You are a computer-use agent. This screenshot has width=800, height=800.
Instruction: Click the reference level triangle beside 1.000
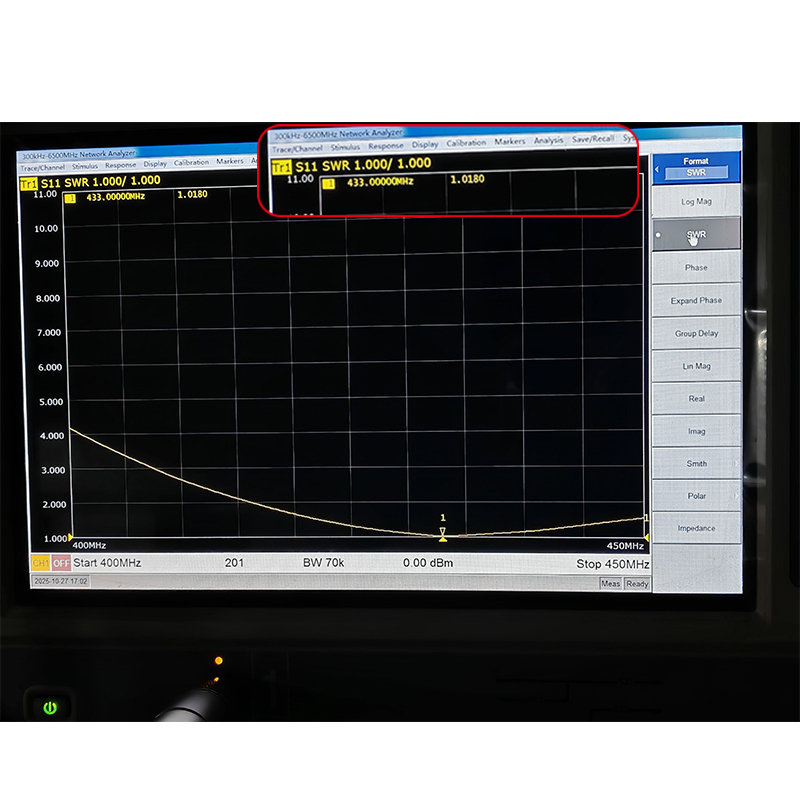pos(70,537)
